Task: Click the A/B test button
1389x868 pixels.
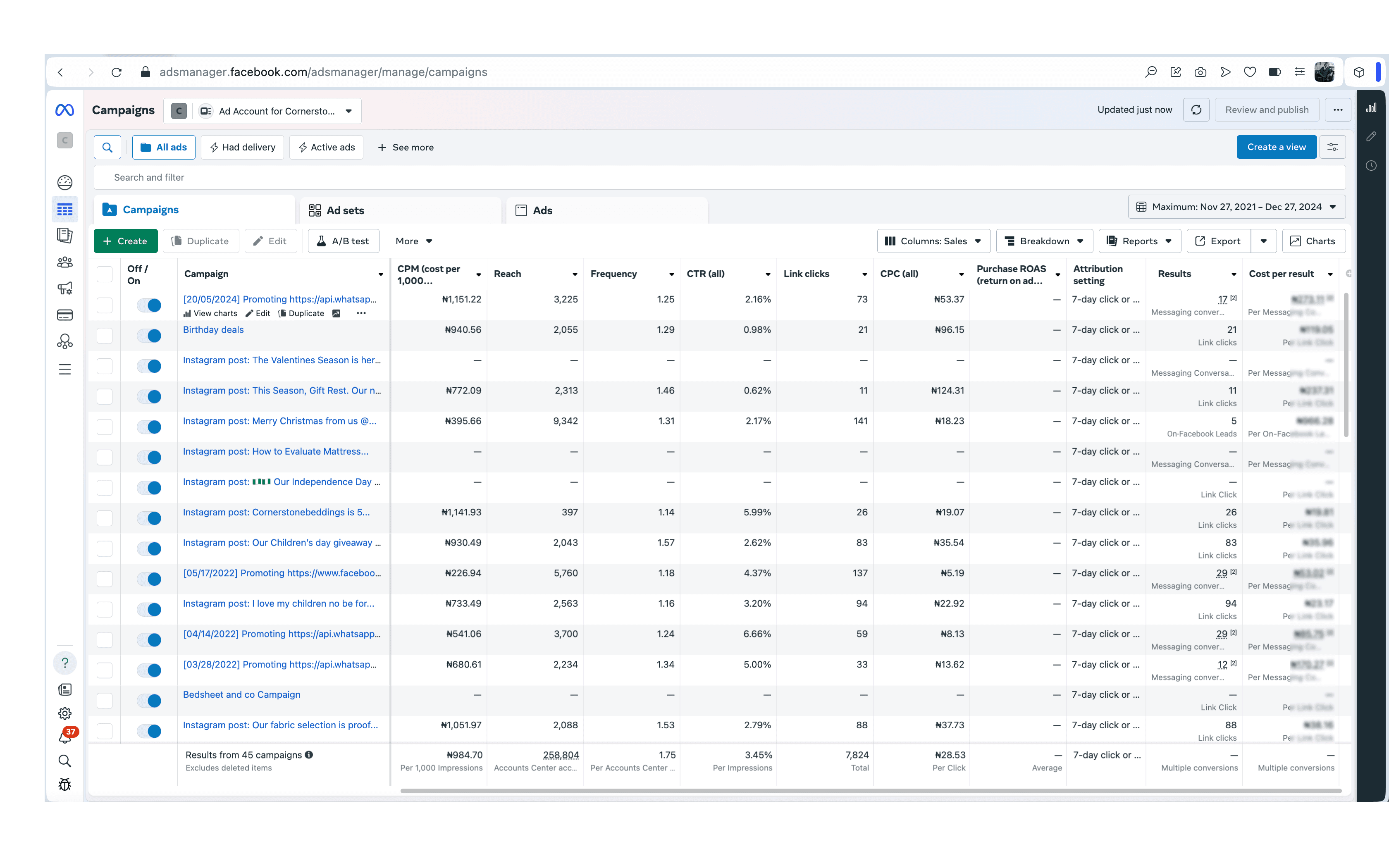Action: point(343,241)
